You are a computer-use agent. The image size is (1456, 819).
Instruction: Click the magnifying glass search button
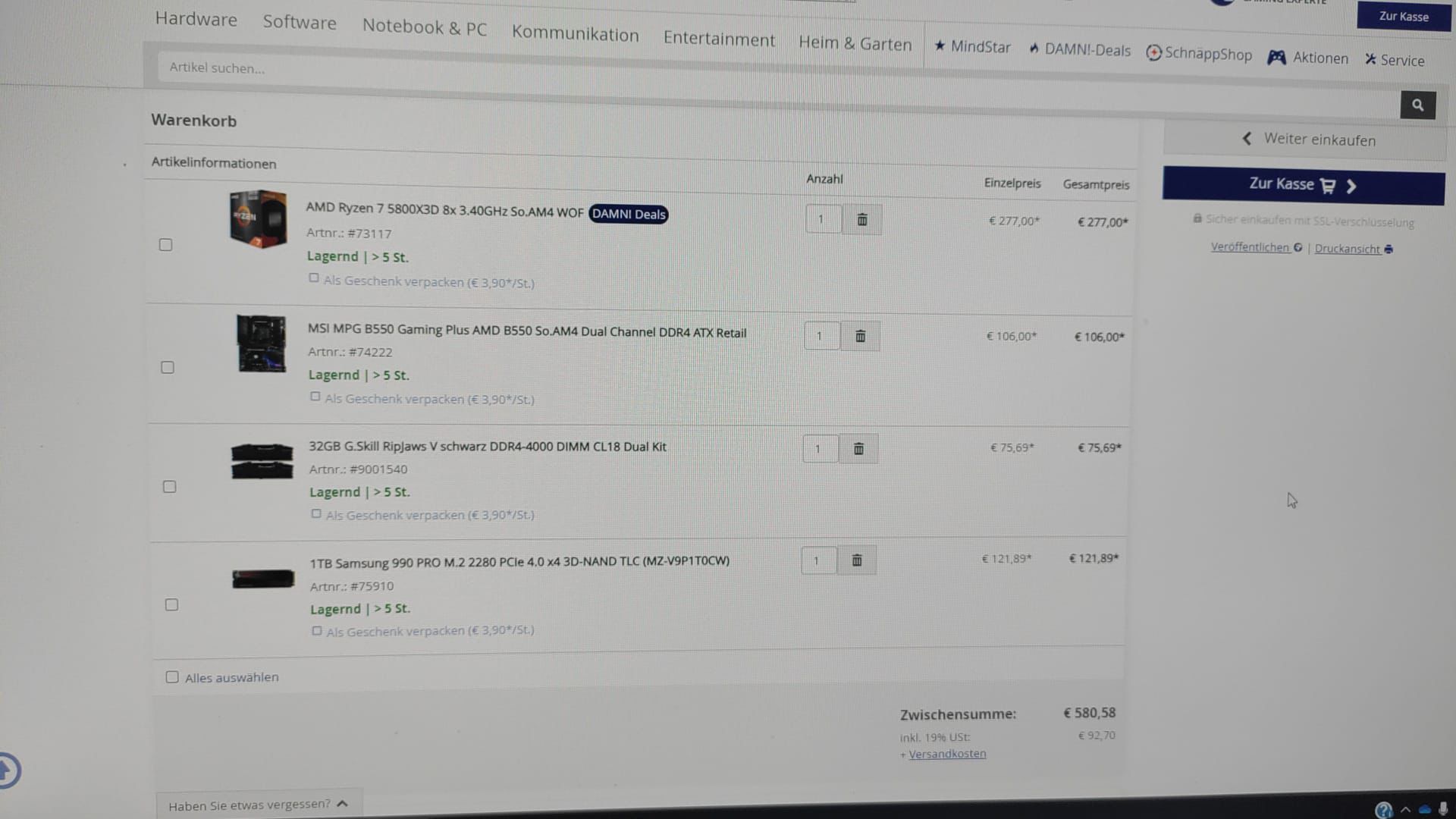point(1417,105)
